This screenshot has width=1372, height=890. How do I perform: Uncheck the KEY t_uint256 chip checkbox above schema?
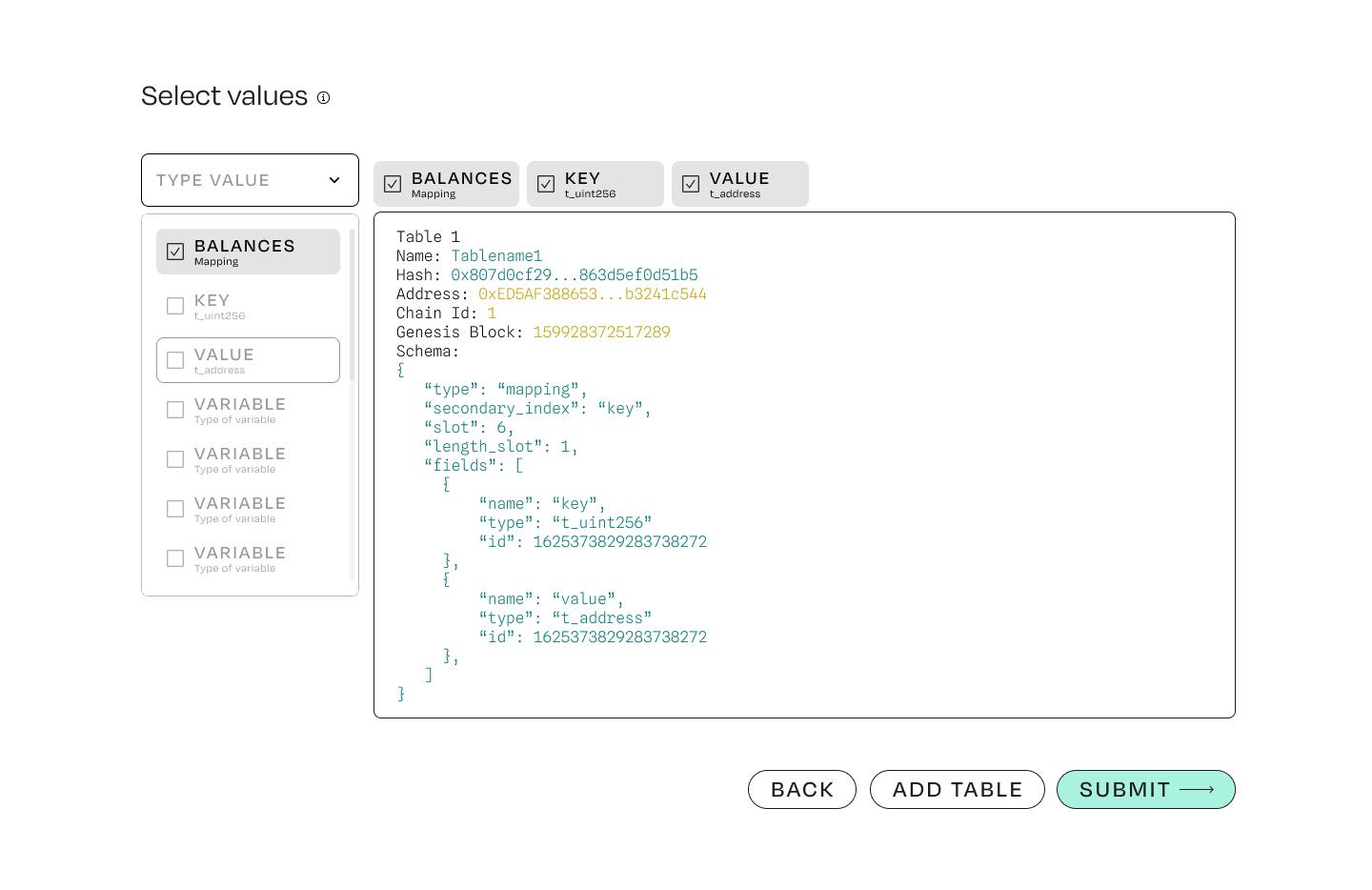coord(546,184)
